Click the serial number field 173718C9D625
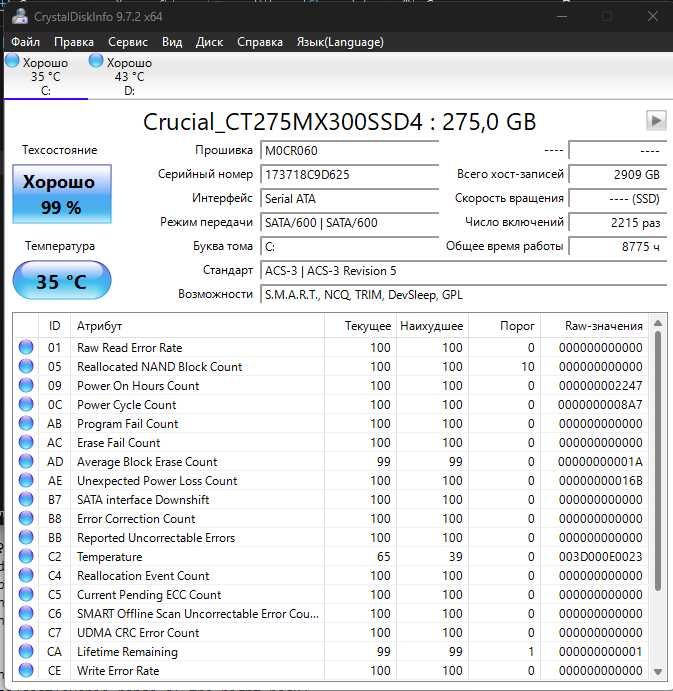Viewport: 673px width, 691px height. [350, 175]
